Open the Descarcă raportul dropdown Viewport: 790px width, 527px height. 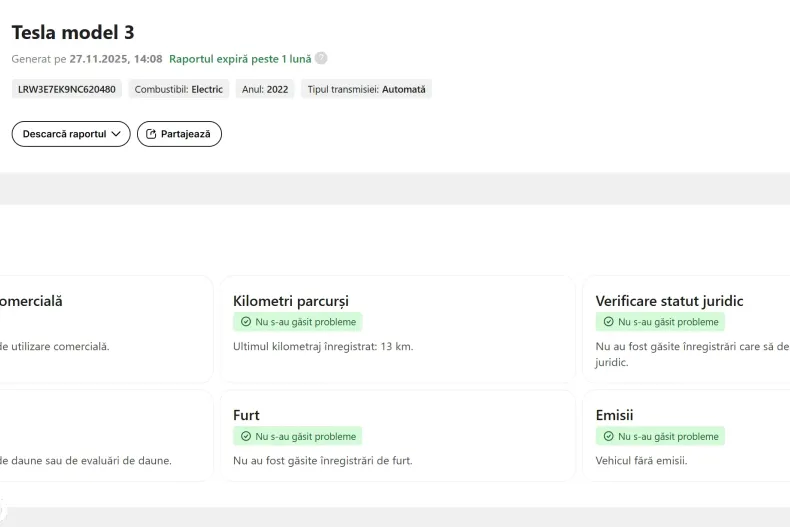click(x=71, y=134)
